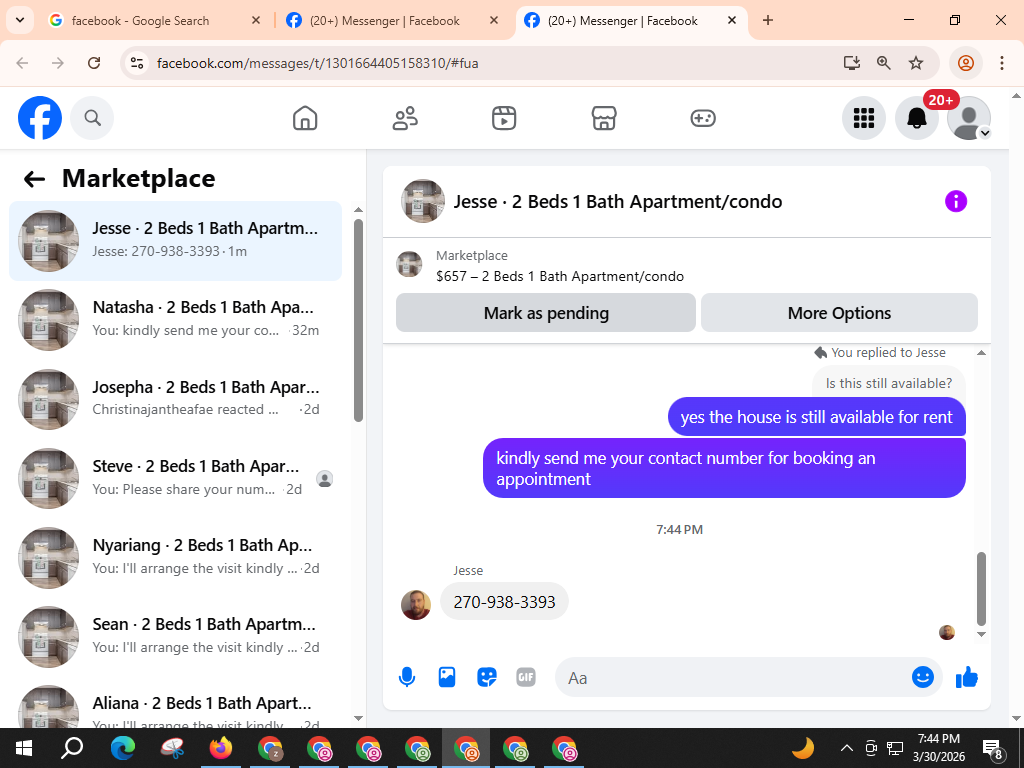Click Jesse's avatar beside the message

tap(415, 605)
